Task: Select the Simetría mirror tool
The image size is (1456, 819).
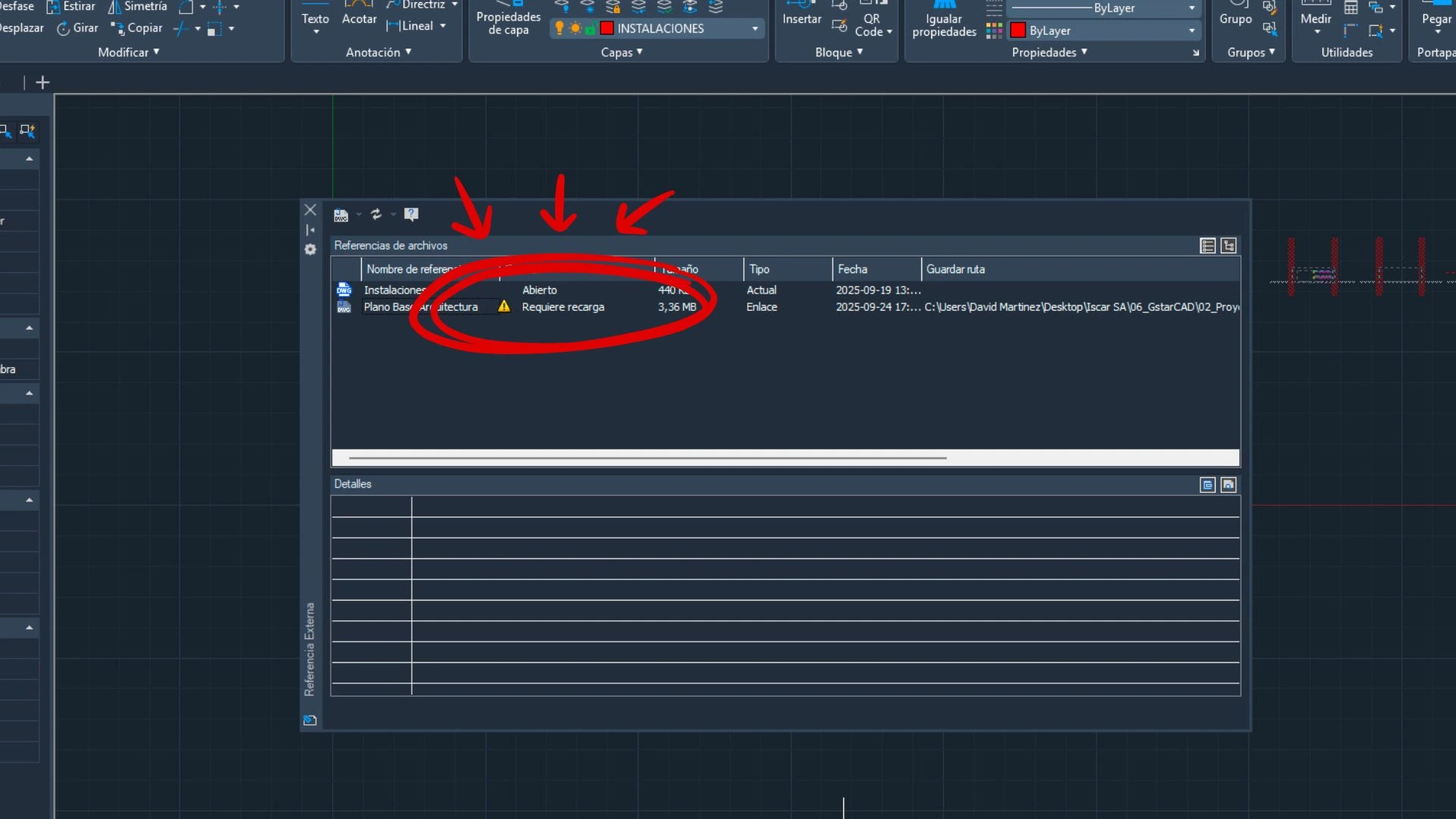Action: [x=137, y=7]
